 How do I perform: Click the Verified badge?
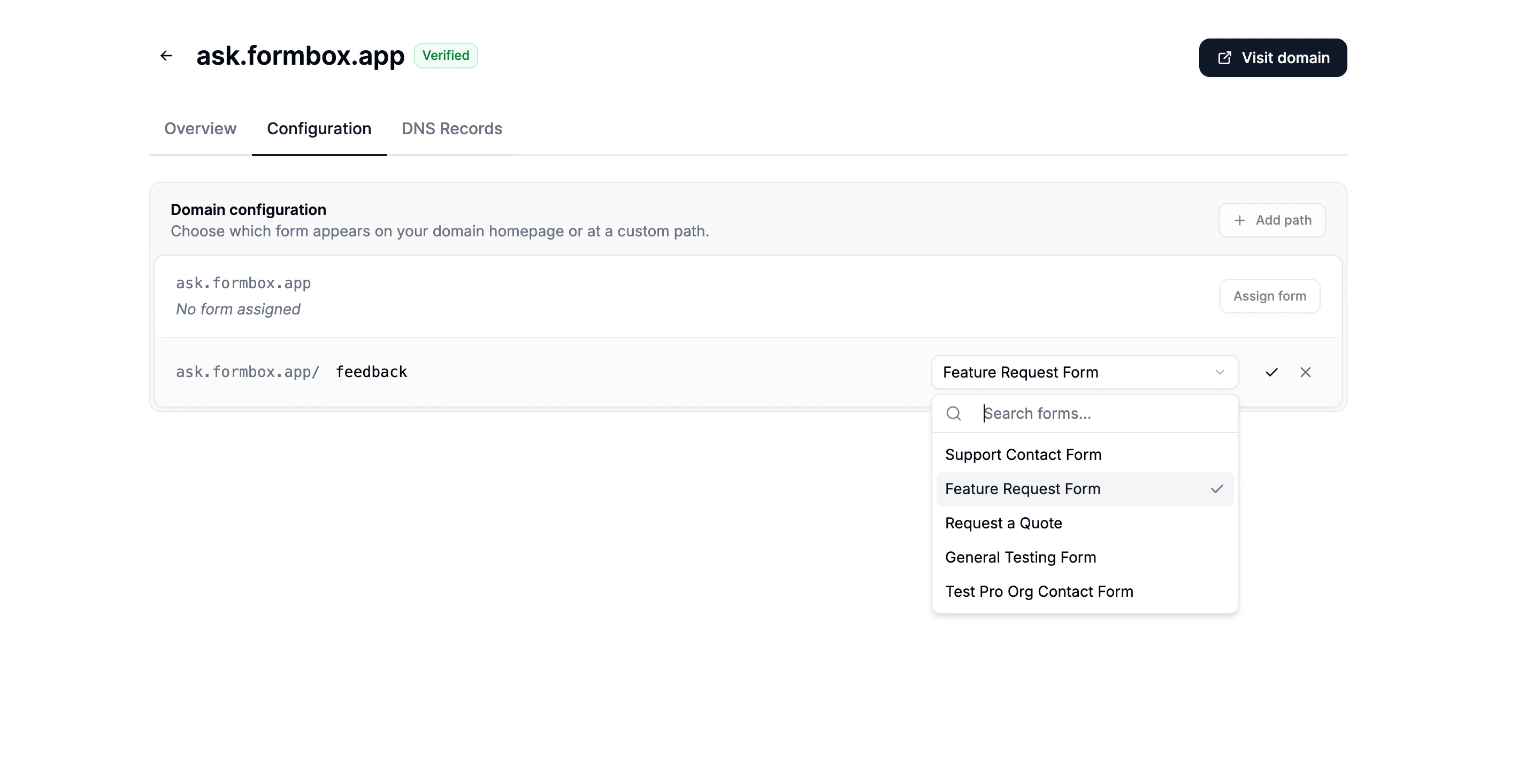pyautogui.click(x=446, y=56)
